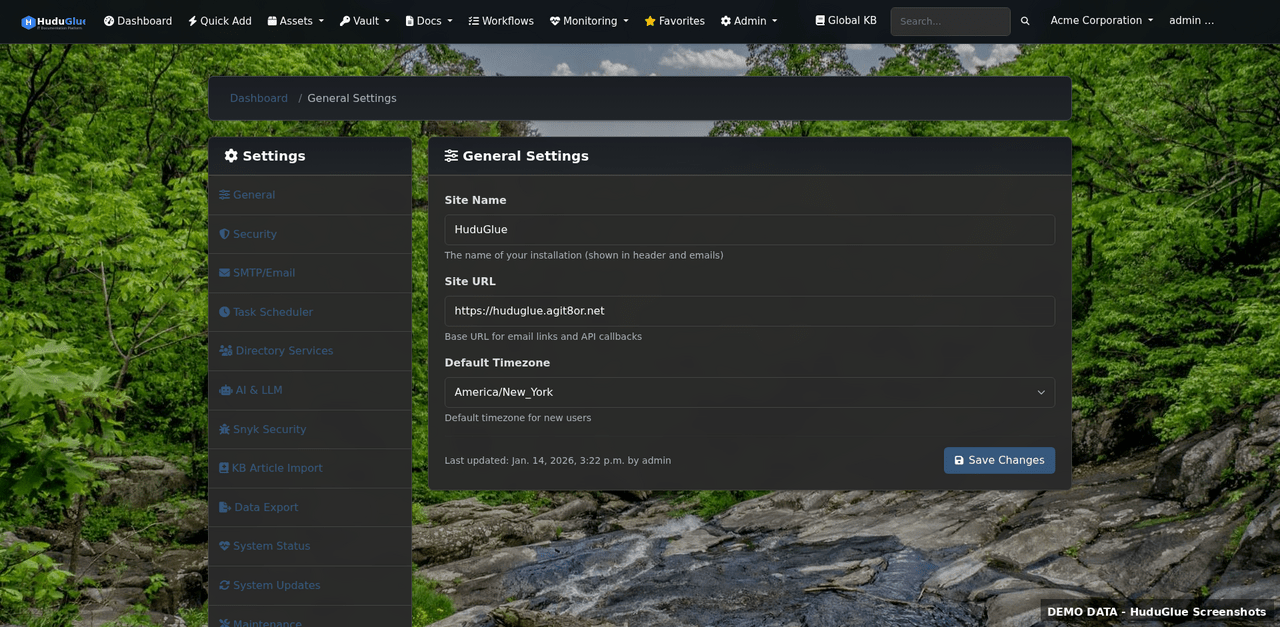Click the General Settings header sliders icon
Screen dimensions: 1280x627
tap(452, 156)
